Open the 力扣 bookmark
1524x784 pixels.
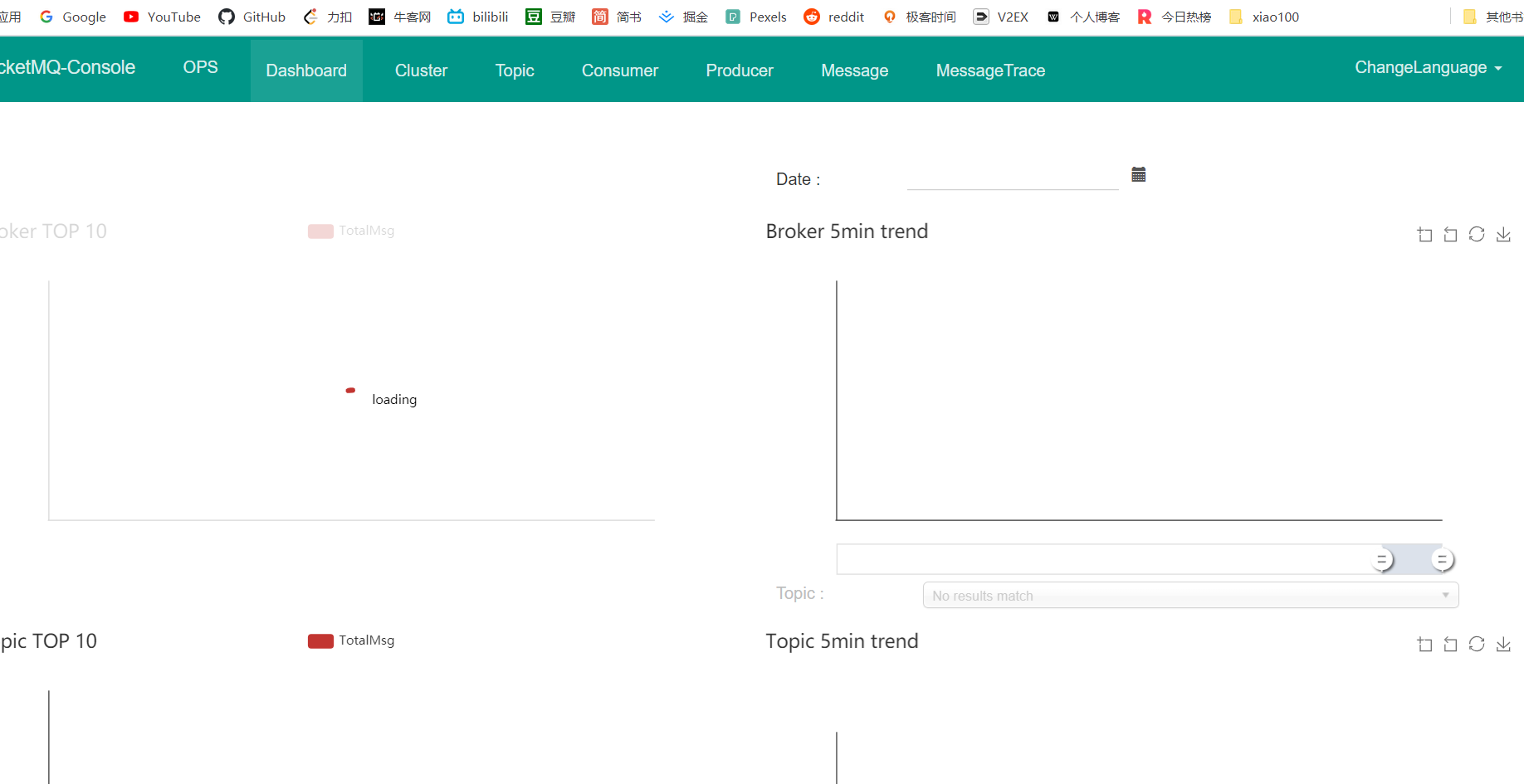328,17
